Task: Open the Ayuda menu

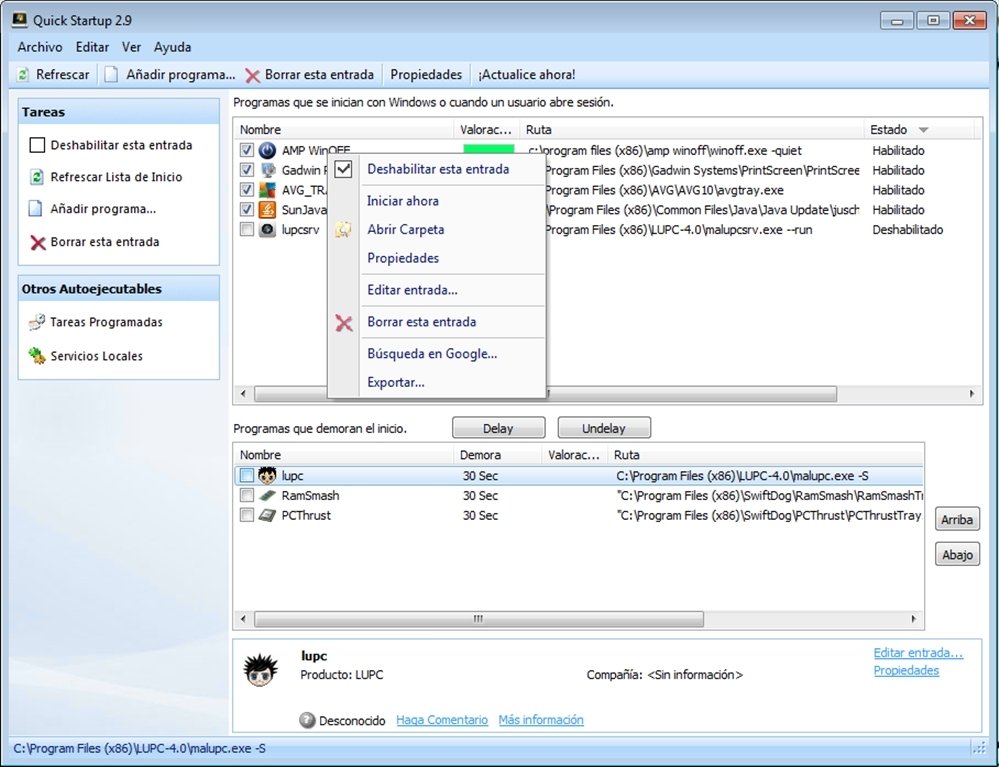Action: pos(173,47)
